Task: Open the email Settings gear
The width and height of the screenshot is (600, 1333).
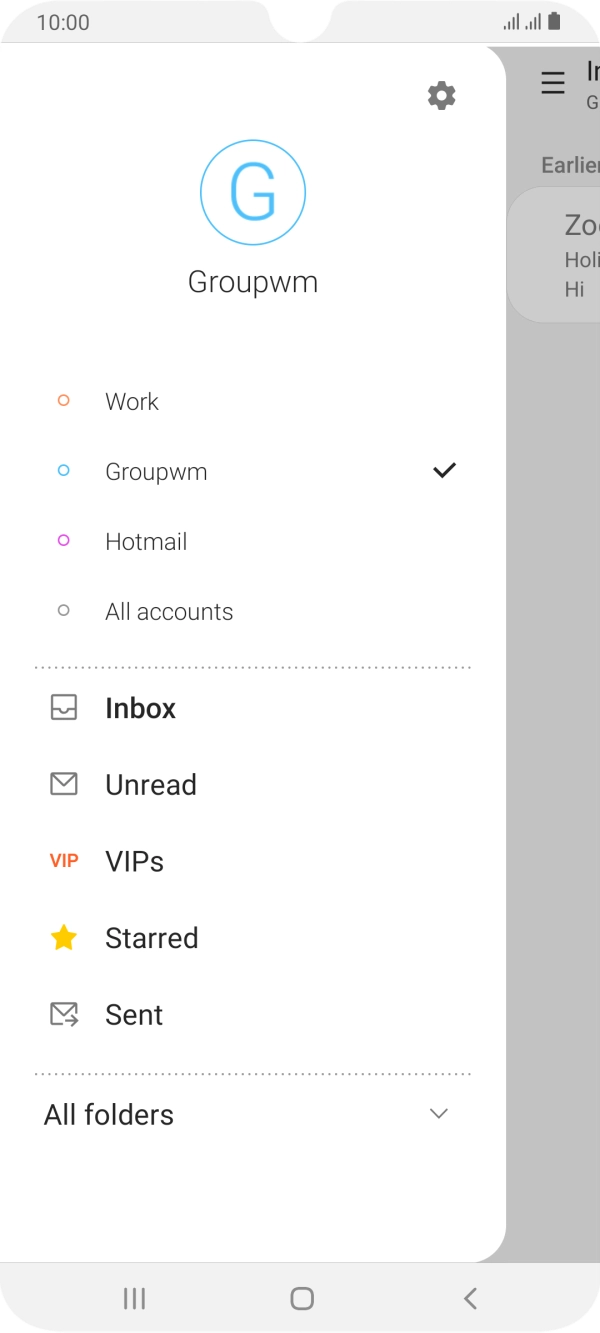Action: 441,95
